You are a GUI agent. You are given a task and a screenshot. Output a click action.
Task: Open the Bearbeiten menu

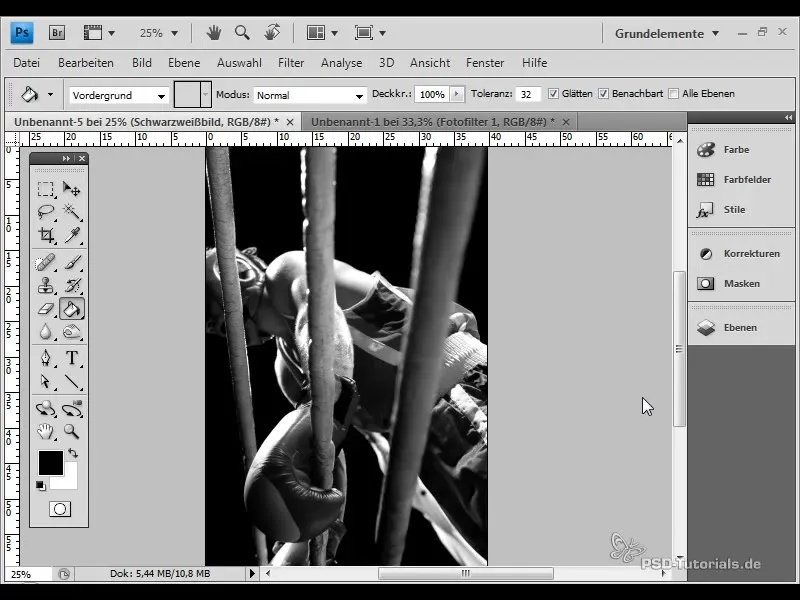coord(86,63)
